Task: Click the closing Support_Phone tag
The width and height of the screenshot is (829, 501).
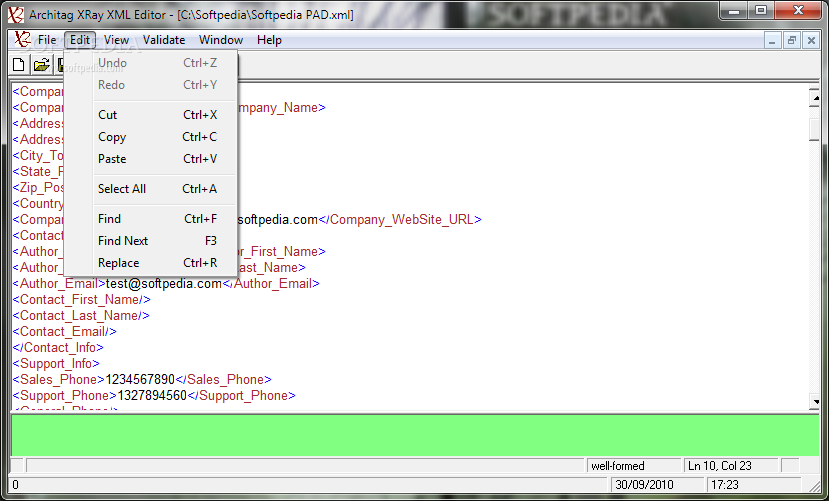Action: [242, 395]
